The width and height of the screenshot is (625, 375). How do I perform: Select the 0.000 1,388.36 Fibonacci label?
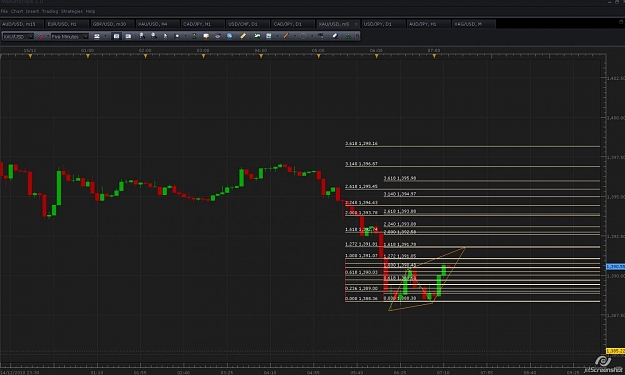coord(361,298)
